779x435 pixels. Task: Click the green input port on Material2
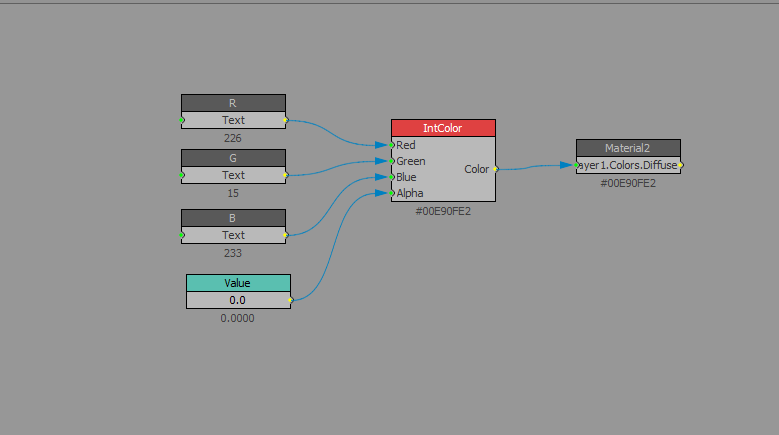[x=577, y=165]
